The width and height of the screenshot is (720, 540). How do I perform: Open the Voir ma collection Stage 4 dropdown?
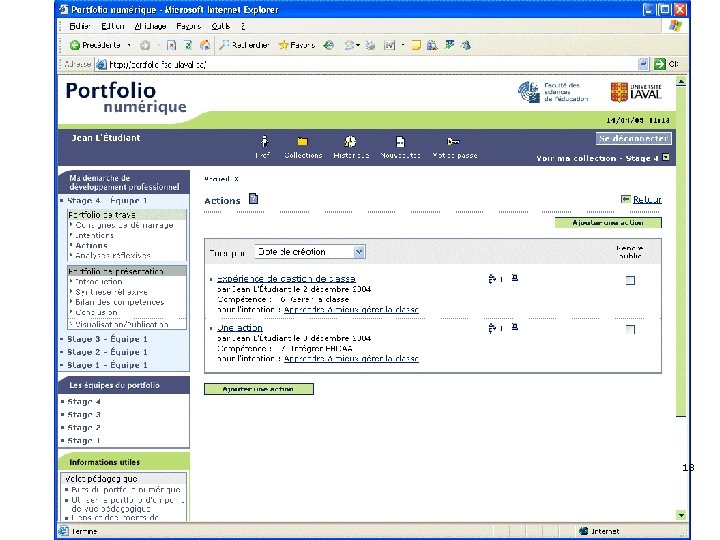[666, 158]
